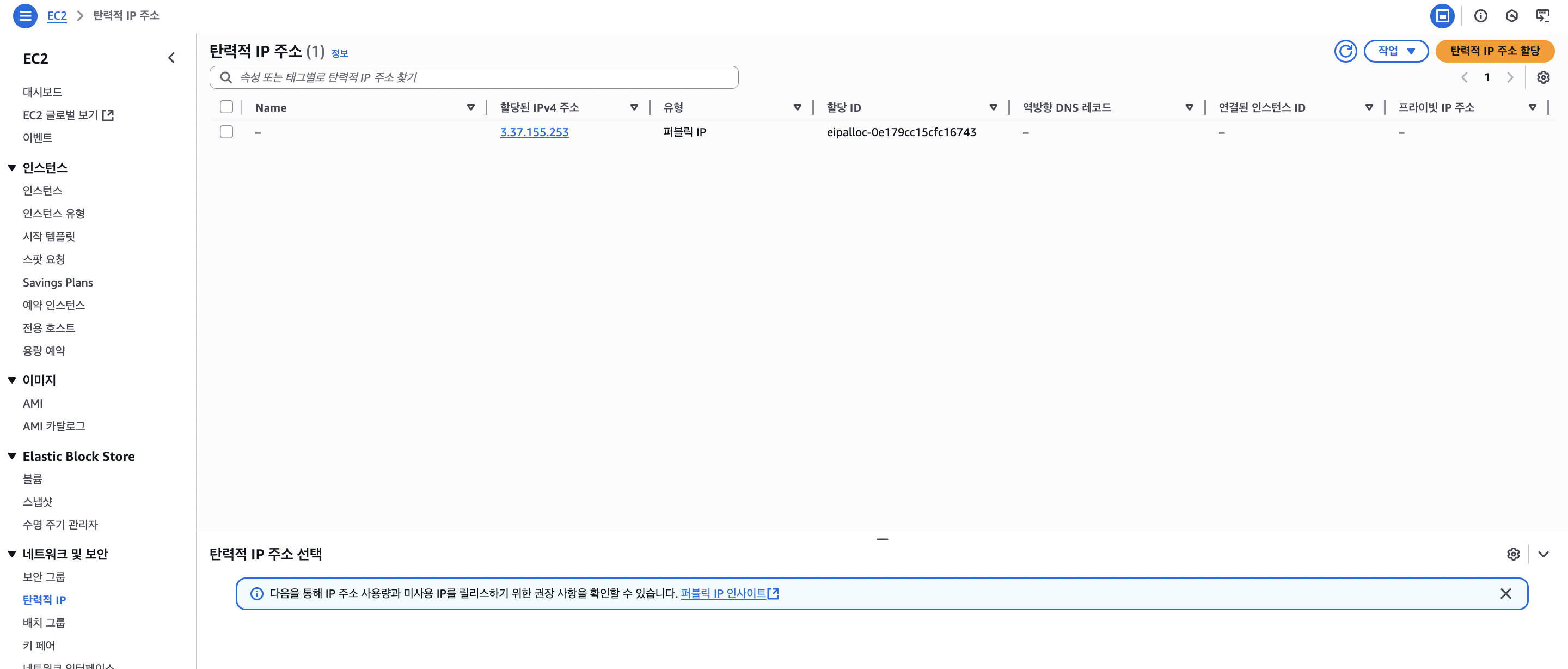Collapse the EC2 sidebar with the arrow icon
The width and height of the screenshot is (1568, 669).
tap(171, 58)
